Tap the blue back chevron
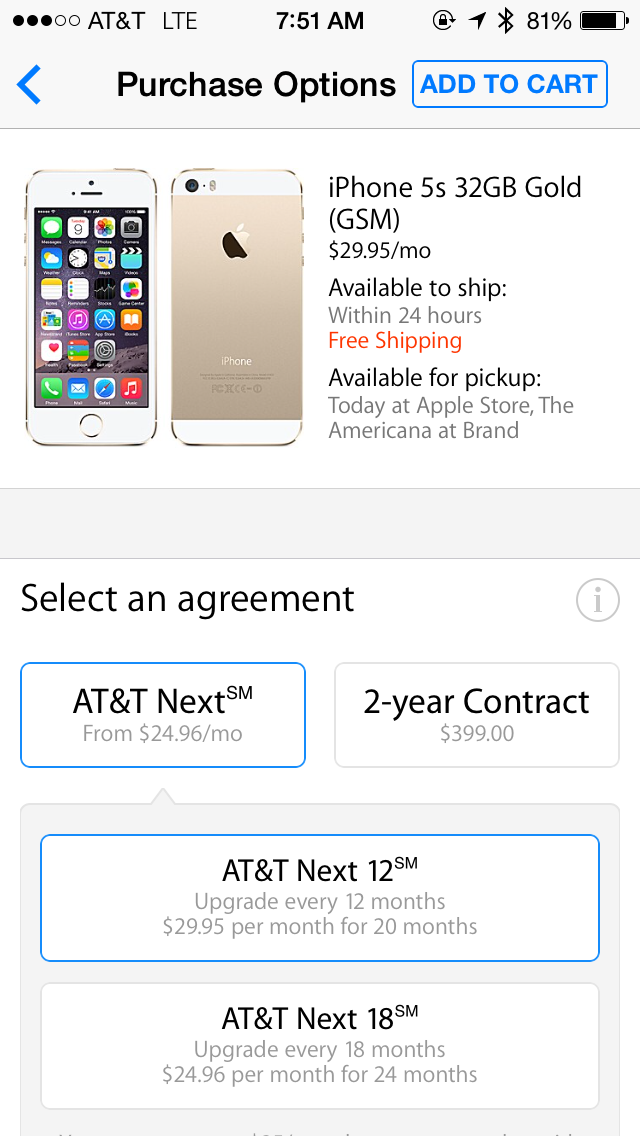 click(x=29, y=84)
